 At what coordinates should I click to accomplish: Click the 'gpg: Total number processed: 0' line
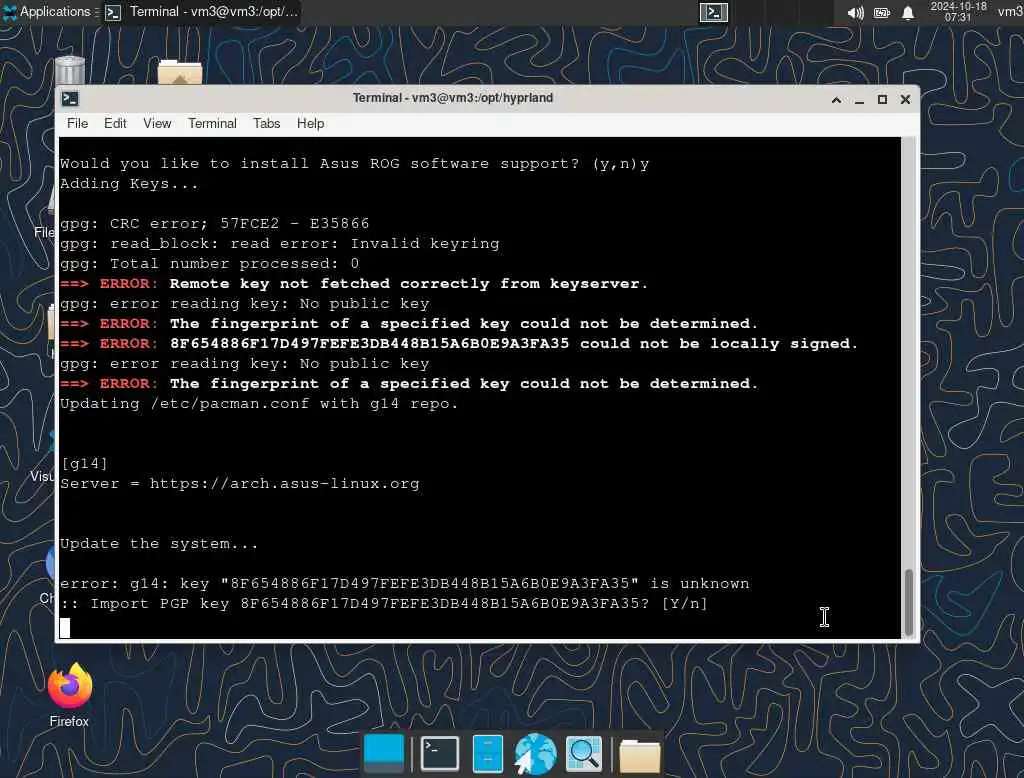point(209,263)
